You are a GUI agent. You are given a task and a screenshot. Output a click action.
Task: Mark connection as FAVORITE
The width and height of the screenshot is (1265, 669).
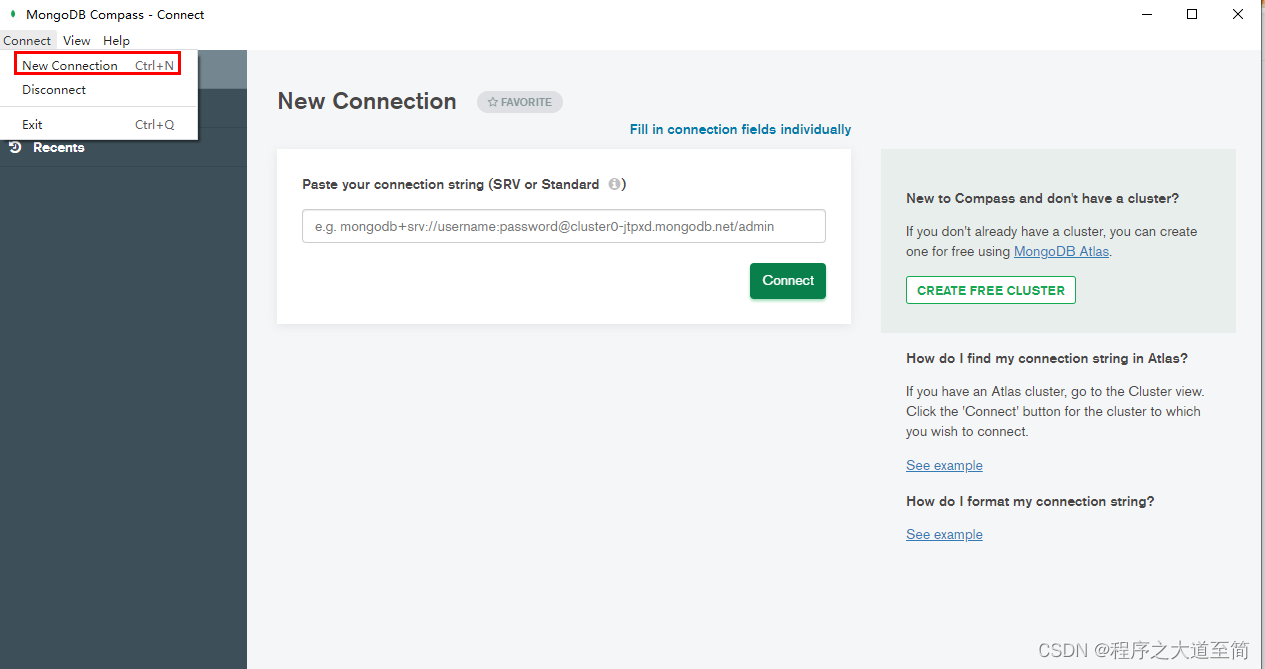(520, 102)
